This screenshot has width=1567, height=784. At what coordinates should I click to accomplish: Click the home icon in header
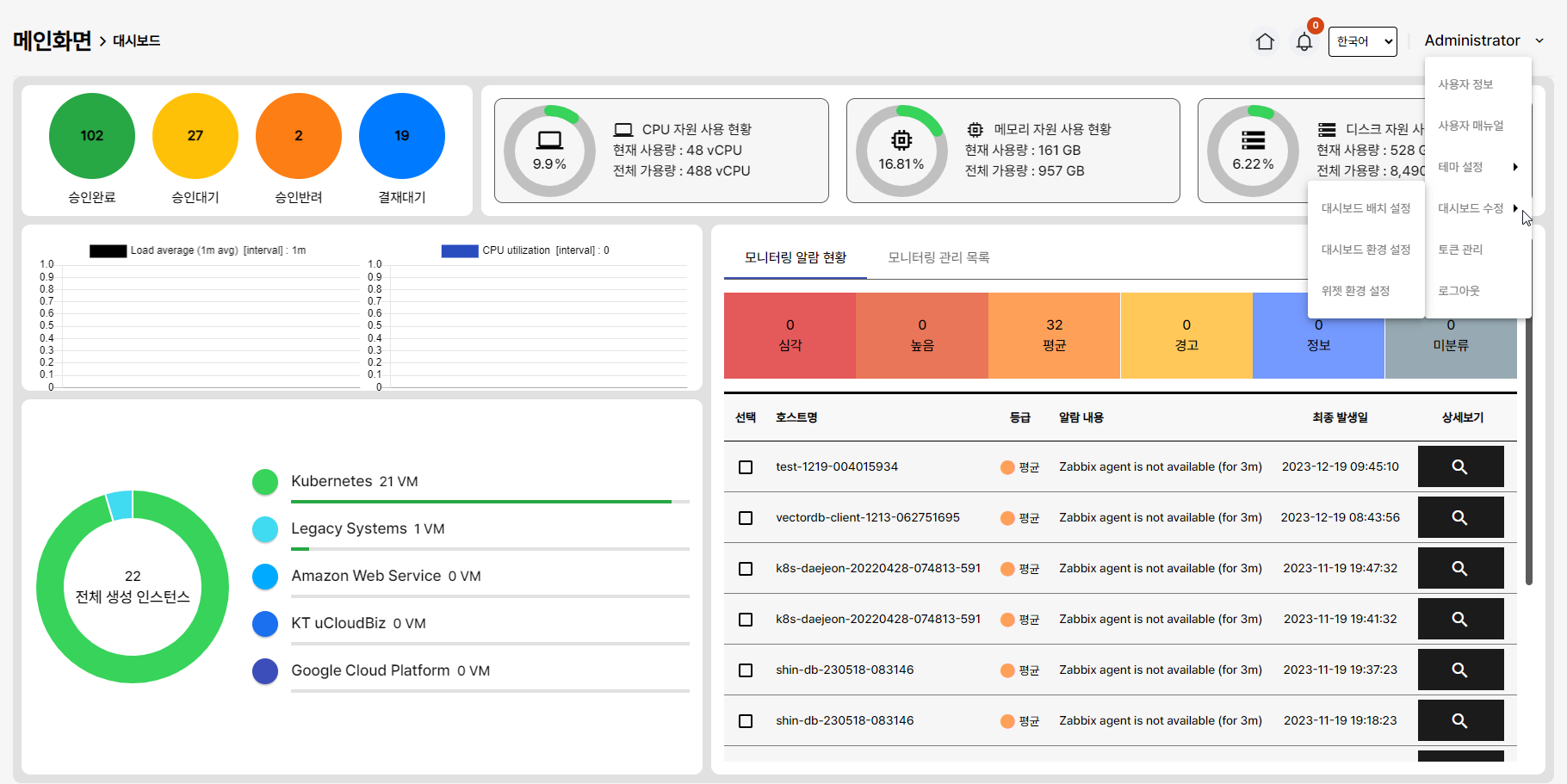[1265, 41]
